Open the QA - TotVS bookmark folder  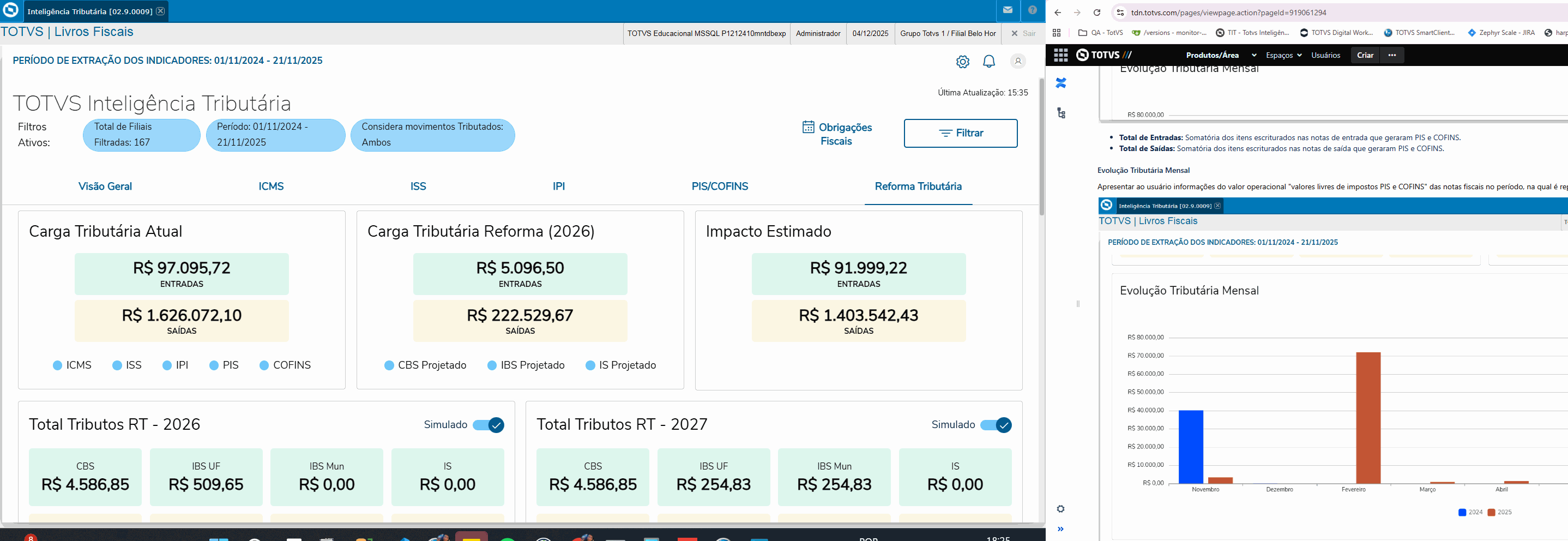(x=1101, y=33)
